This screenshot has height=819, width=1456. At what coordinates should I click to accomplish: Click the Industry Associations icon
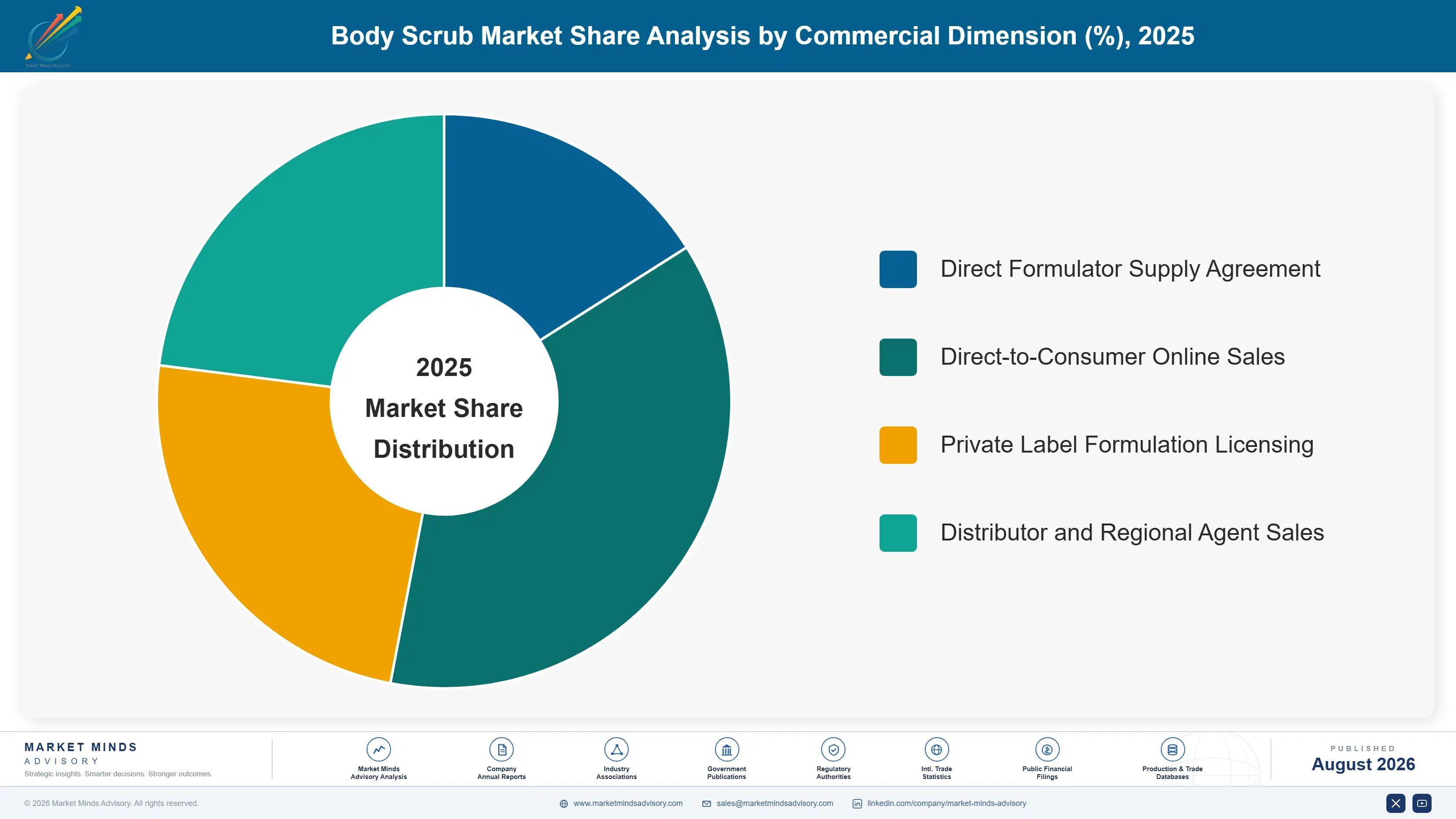pos(616,749)
